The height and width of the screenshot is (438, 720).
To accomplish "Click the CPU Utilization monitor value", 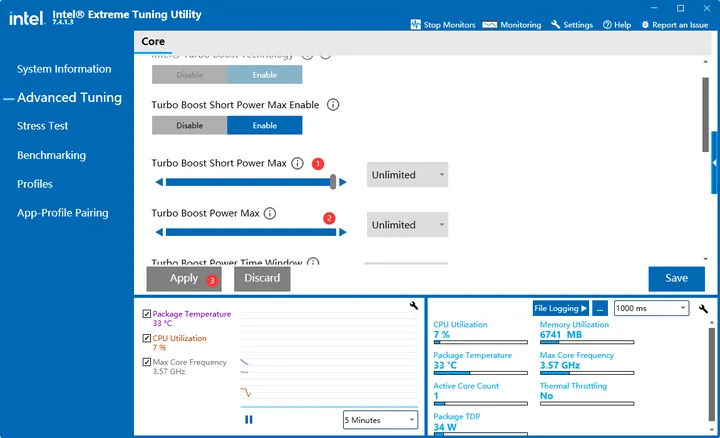I will [442, 335].
